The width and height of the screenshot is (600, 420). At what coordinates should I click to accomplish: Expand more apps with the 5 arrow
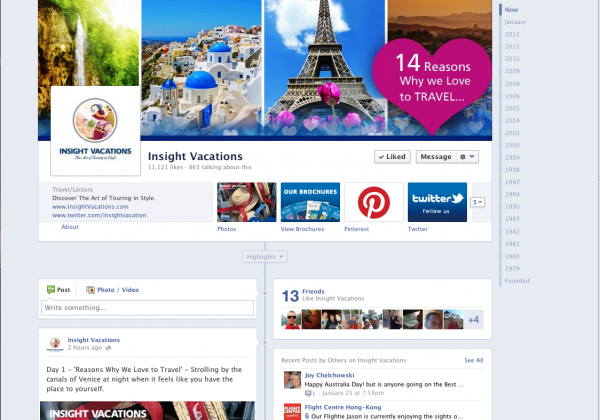pos(478,202)
